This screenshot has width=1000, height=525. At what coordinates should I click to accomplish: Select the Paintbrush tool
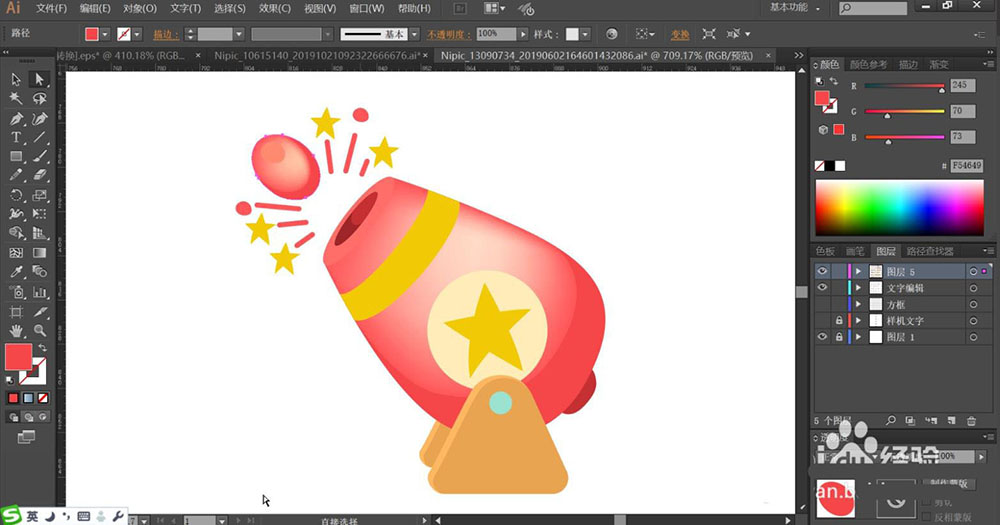pyautogui.click(x=40, y=156)
